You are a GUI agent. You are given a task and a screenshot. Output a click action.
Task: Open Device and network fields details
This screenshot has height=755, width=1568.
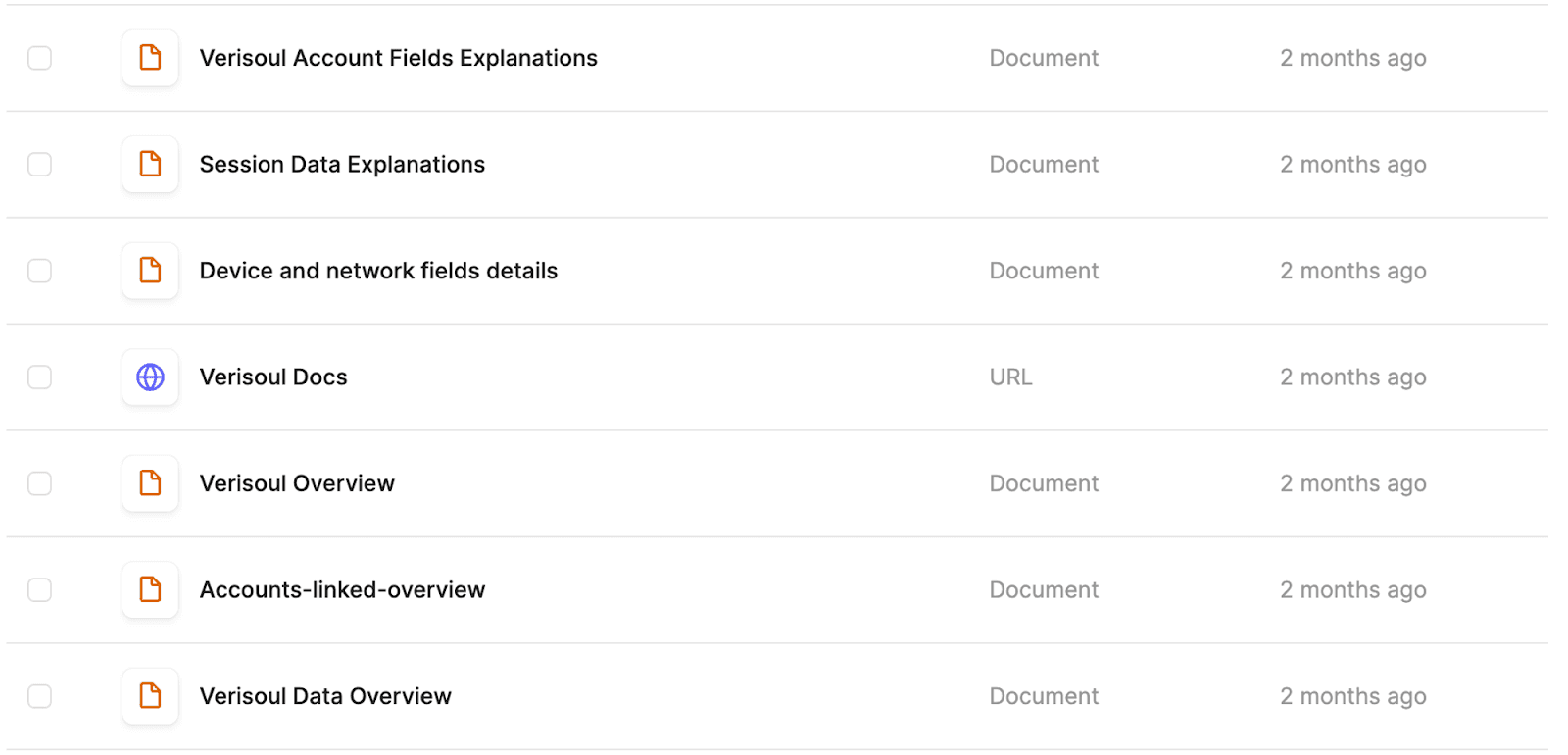pos(378,271)
